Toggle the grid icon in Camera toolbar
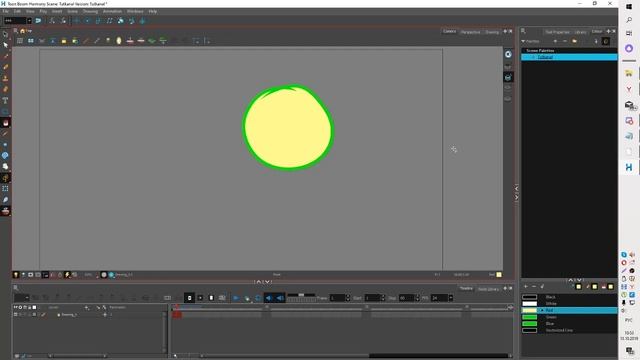Viewport: 640px width, 360px height. click(20, 41)
